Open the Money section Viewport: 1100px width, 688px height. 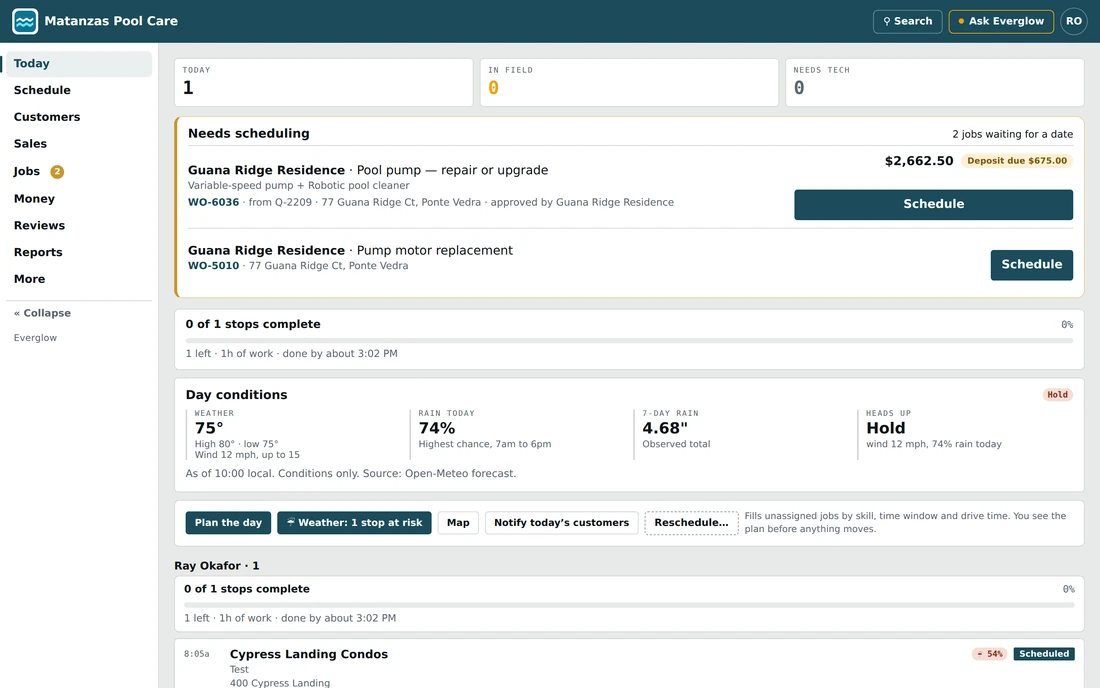(34, 198)
